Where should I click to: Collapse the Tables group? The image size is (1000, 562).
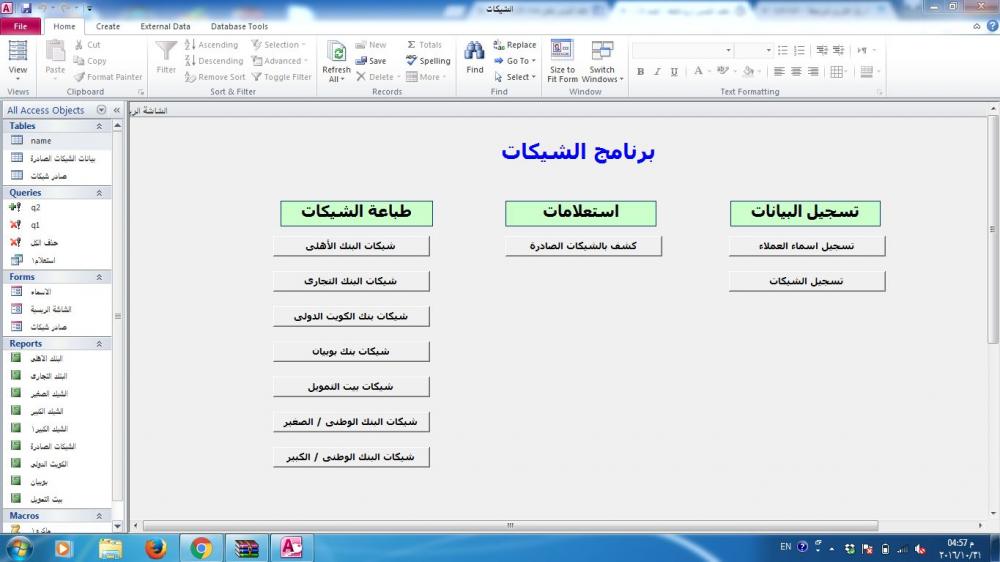click(x=99, y=126)
